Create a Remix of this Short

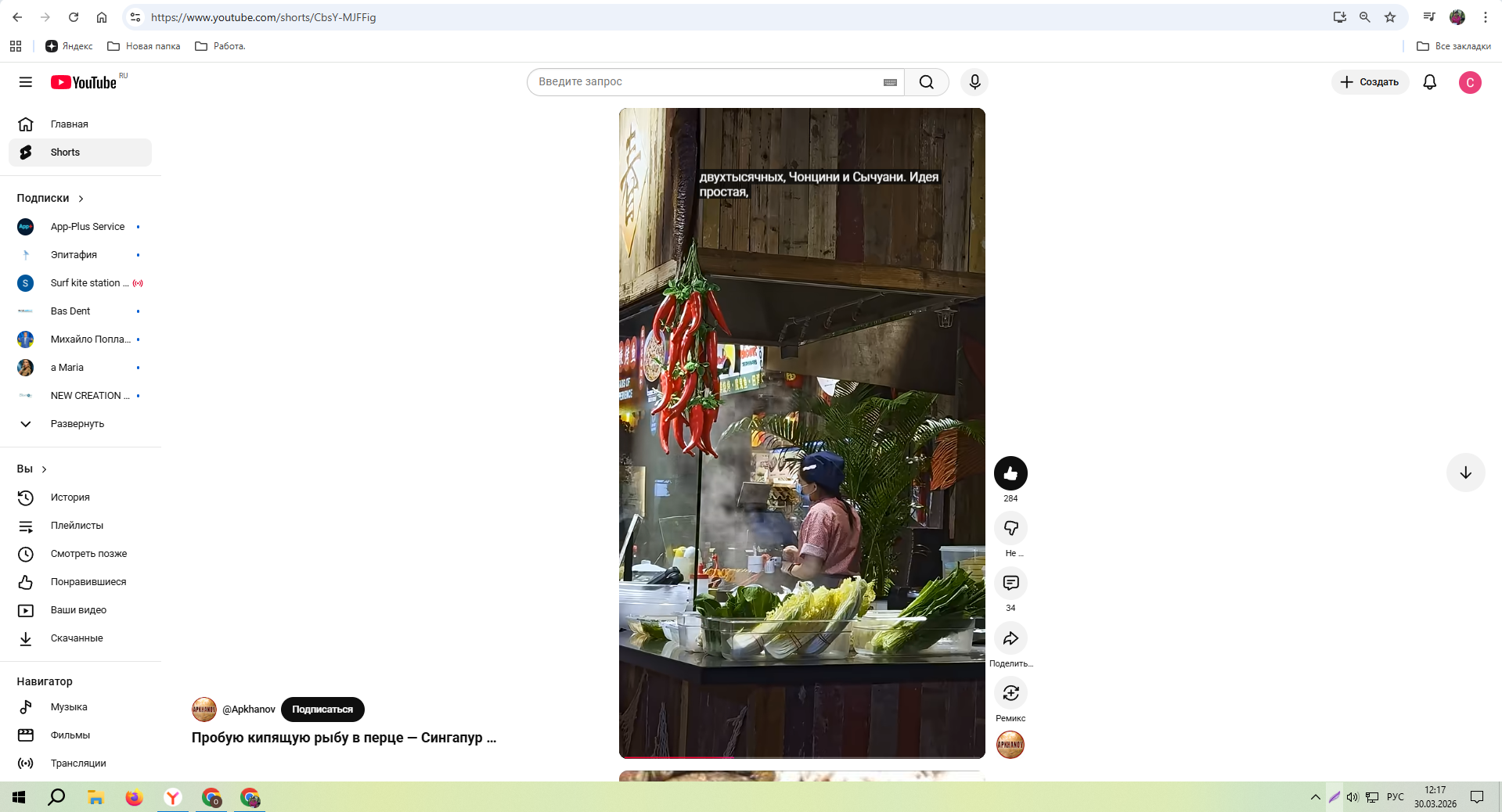point(1010,693)
